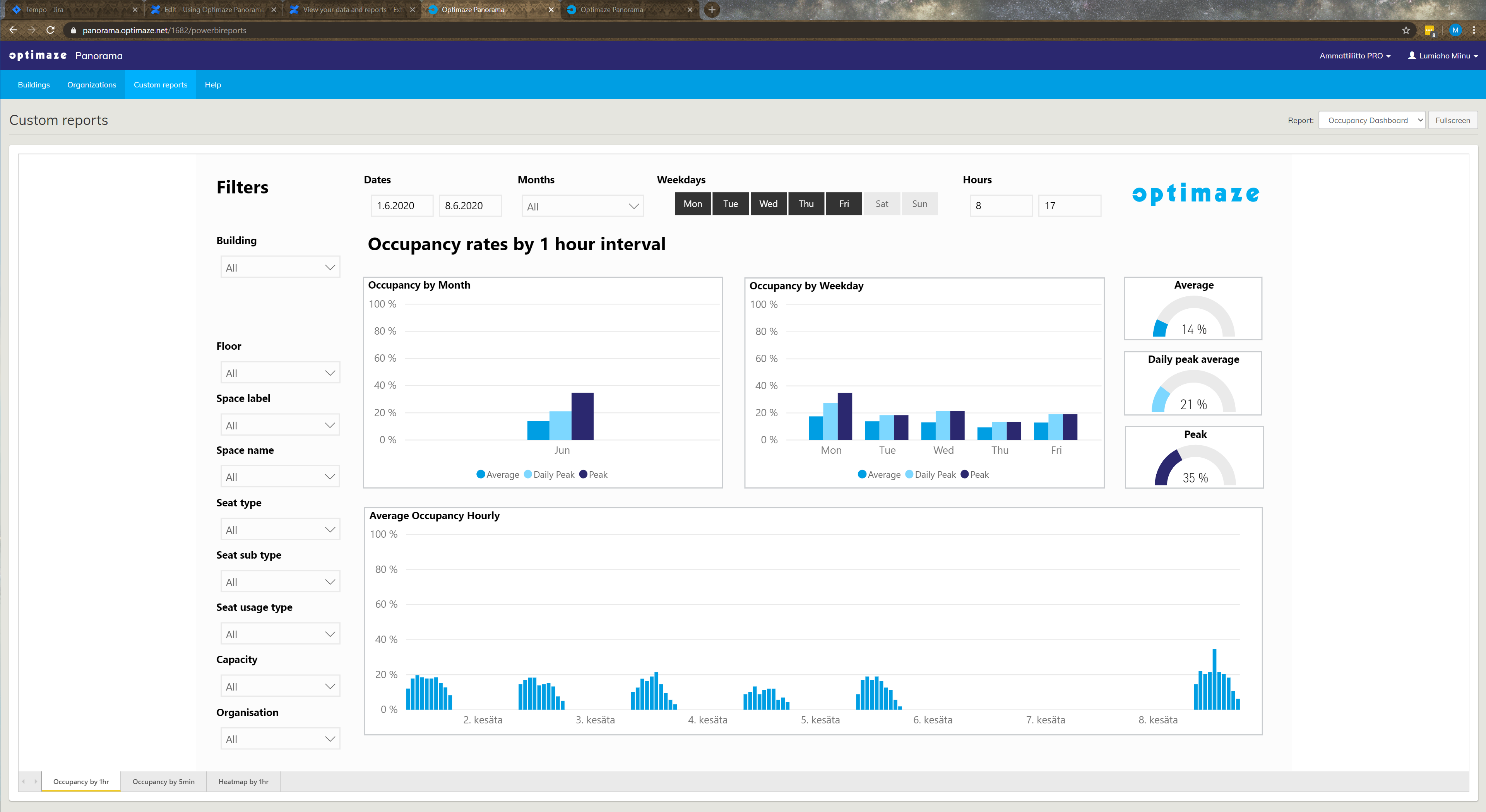Toggle the Sat weekday filter
Image resolution: width=1486 pixels, height=812 pixels.
(882, 203)
